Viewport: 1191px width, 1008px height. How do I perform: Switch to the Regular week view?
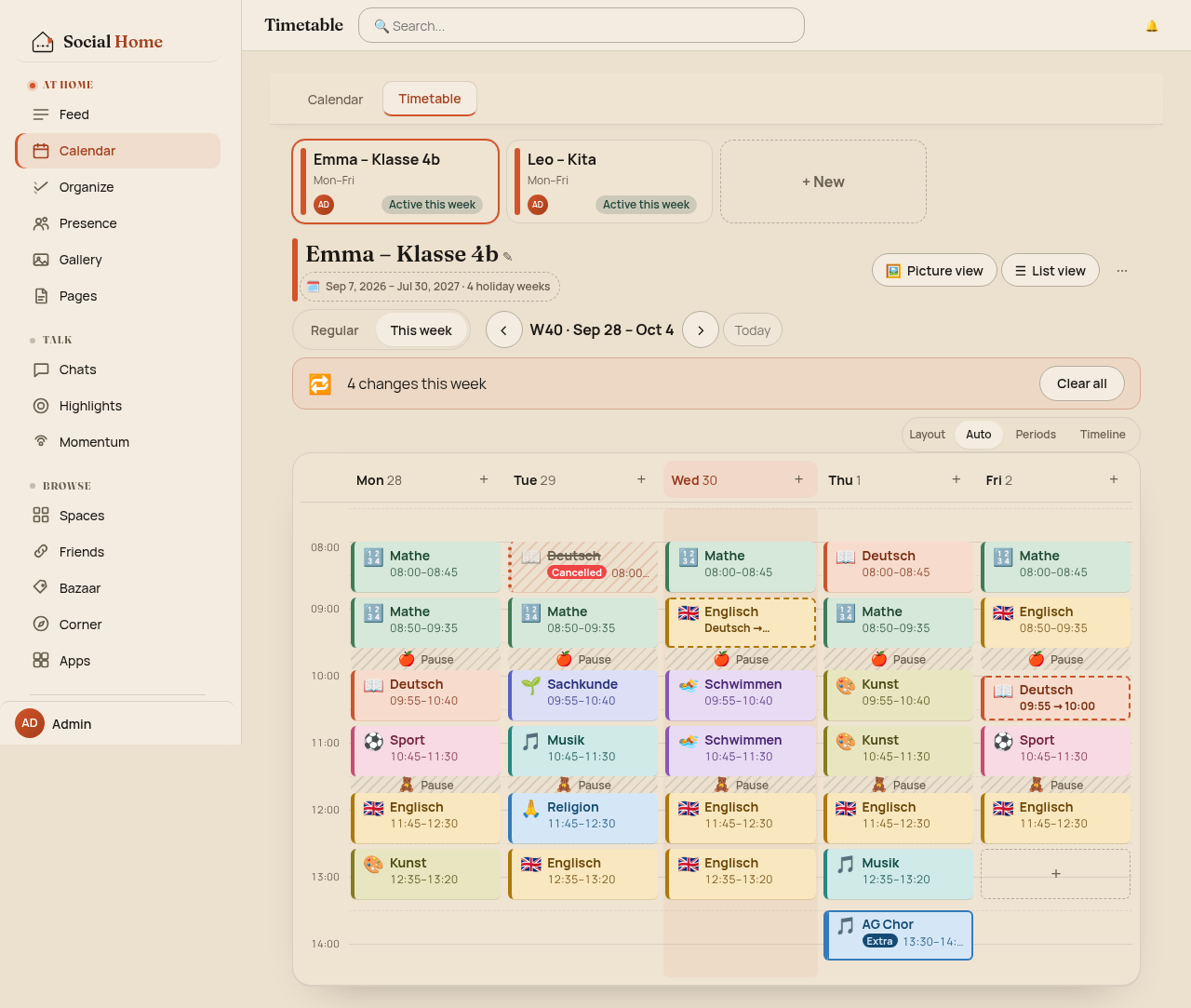[x=334, y=330]
